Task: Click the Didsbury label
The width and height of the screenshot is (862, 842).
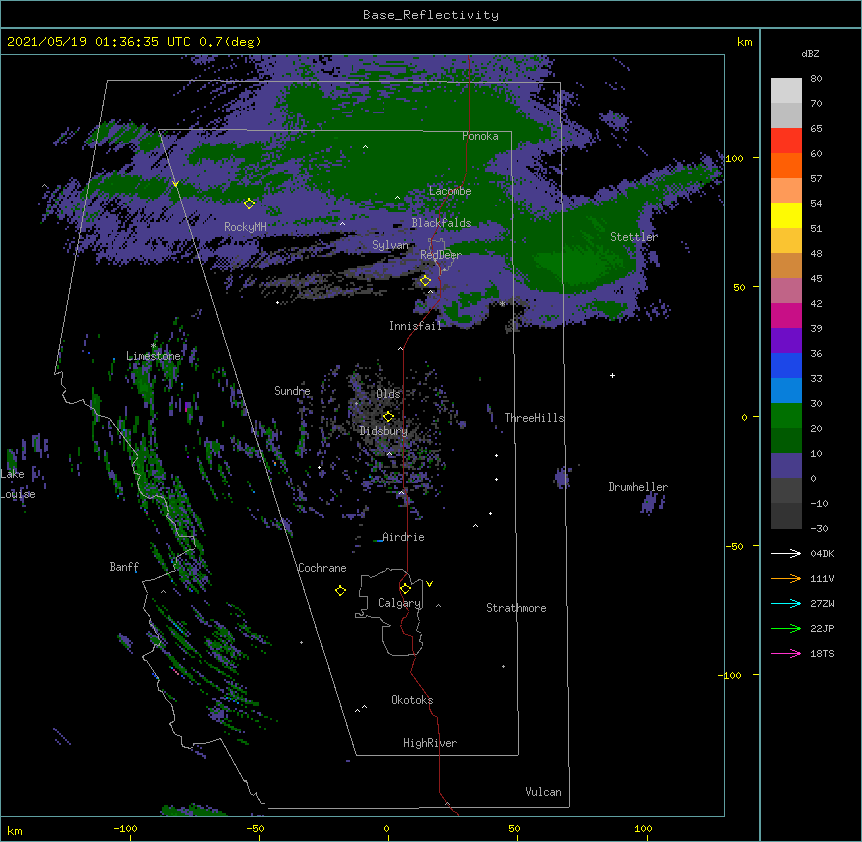Action: tap(384, 431)
